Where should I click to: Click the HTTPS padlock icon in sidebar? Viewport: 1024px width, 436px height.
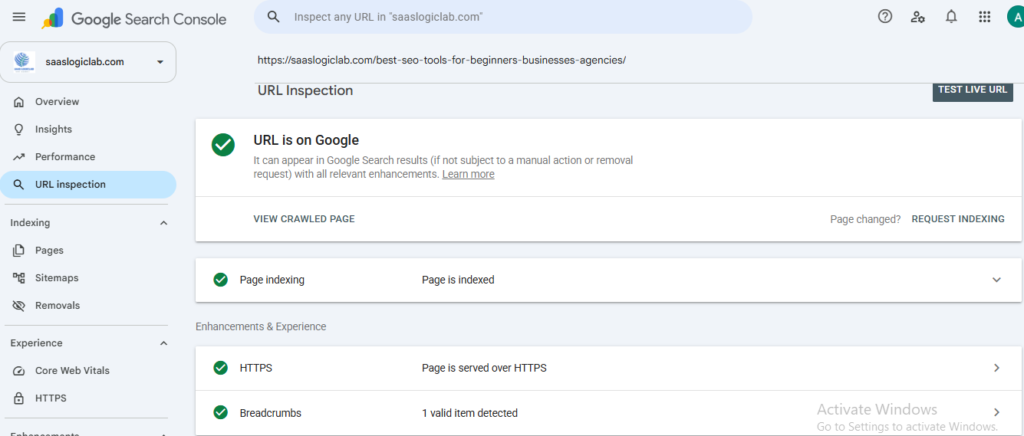point(19,398)
